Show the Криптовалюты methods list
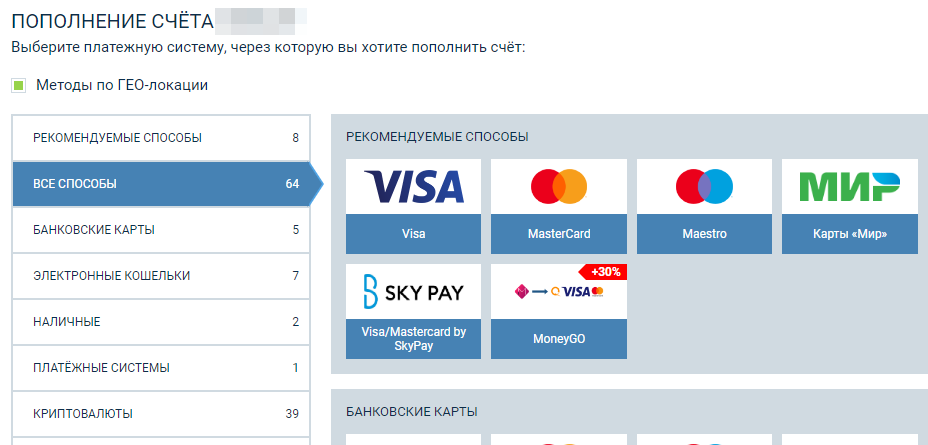The image size is (928, 445). pyautogui.click(x=160, y=414)
